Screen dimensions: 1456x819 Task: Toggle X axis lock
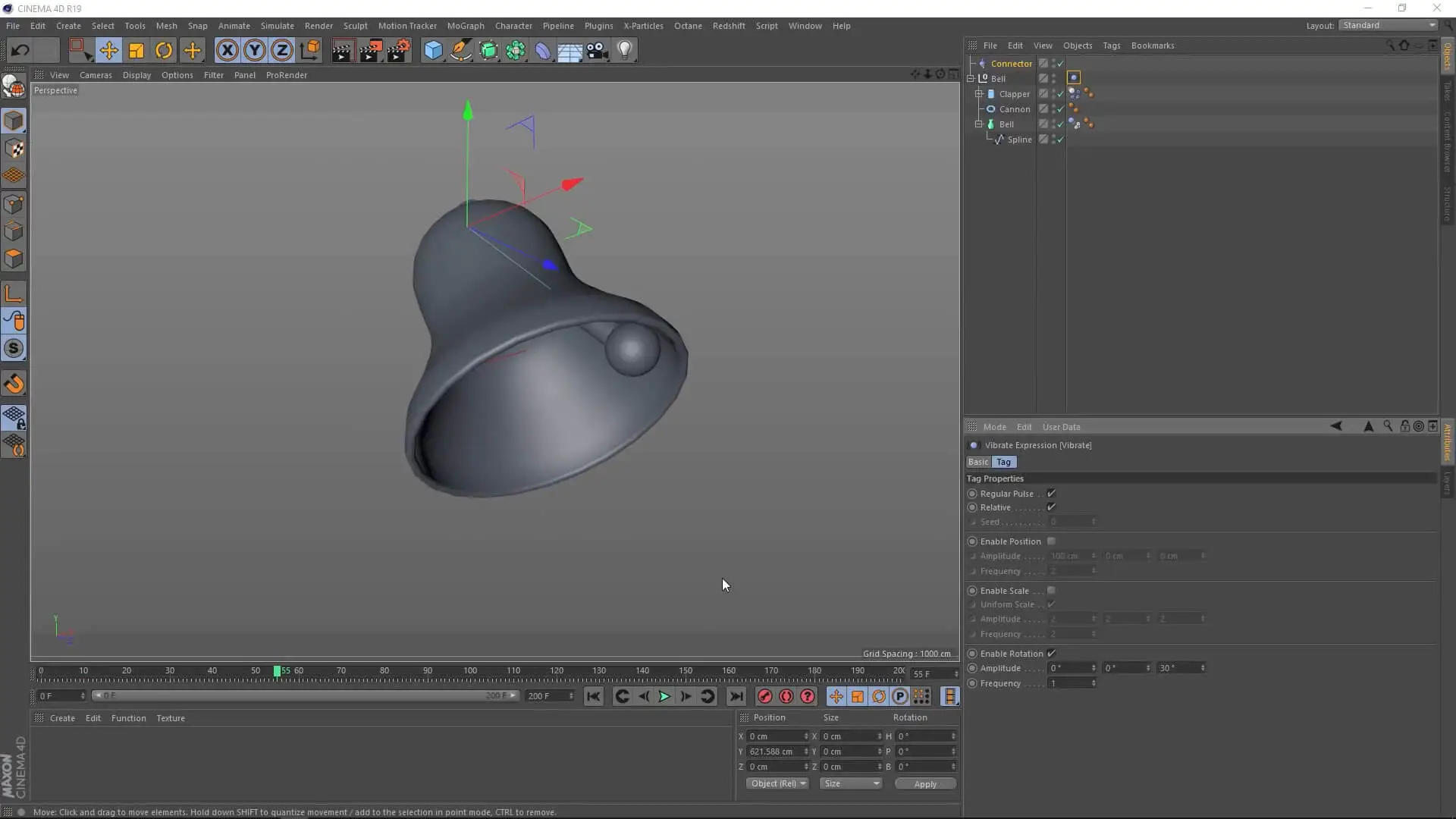[227, 51]
